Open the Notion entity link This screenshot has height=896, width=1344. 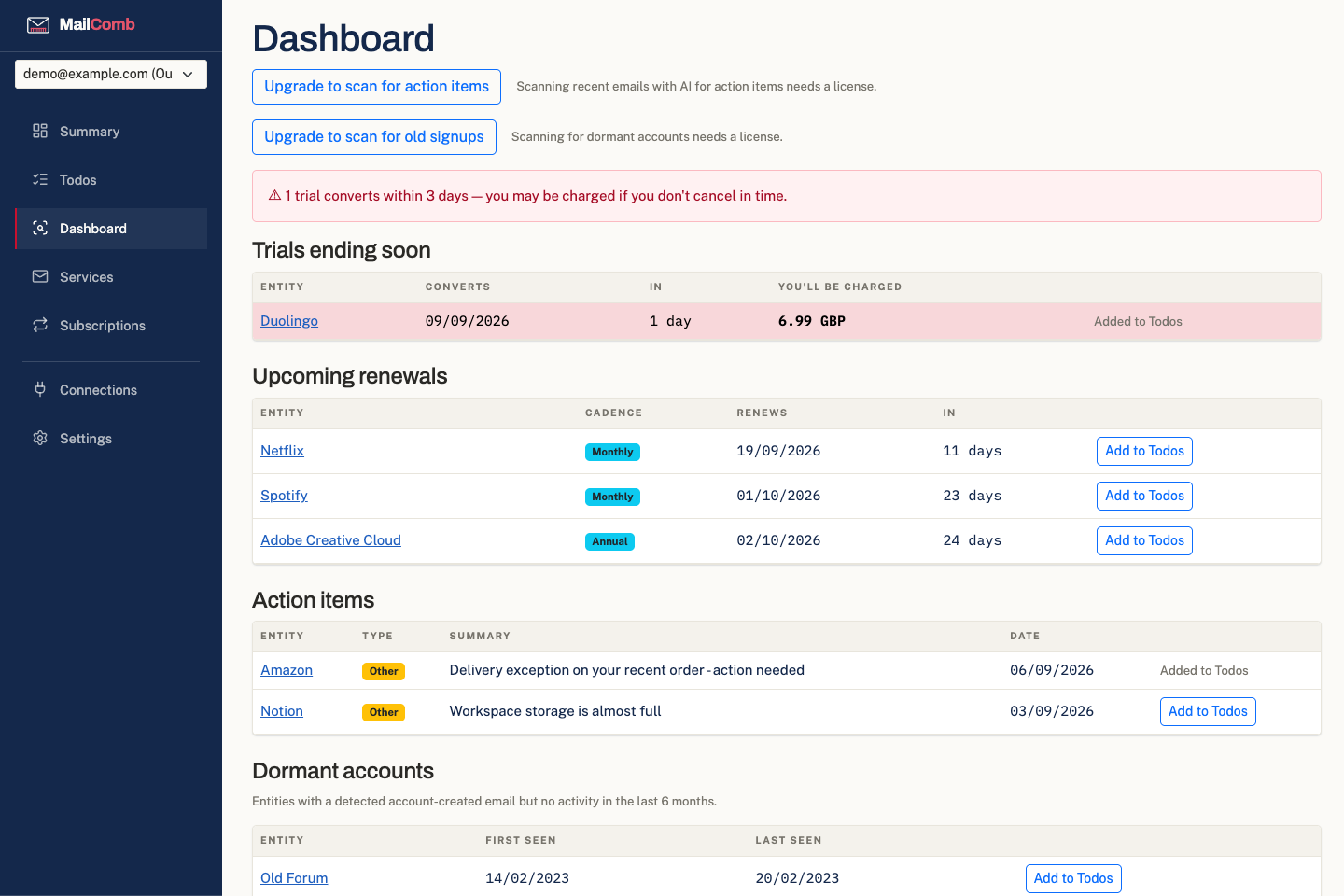(x=282, y=711)
